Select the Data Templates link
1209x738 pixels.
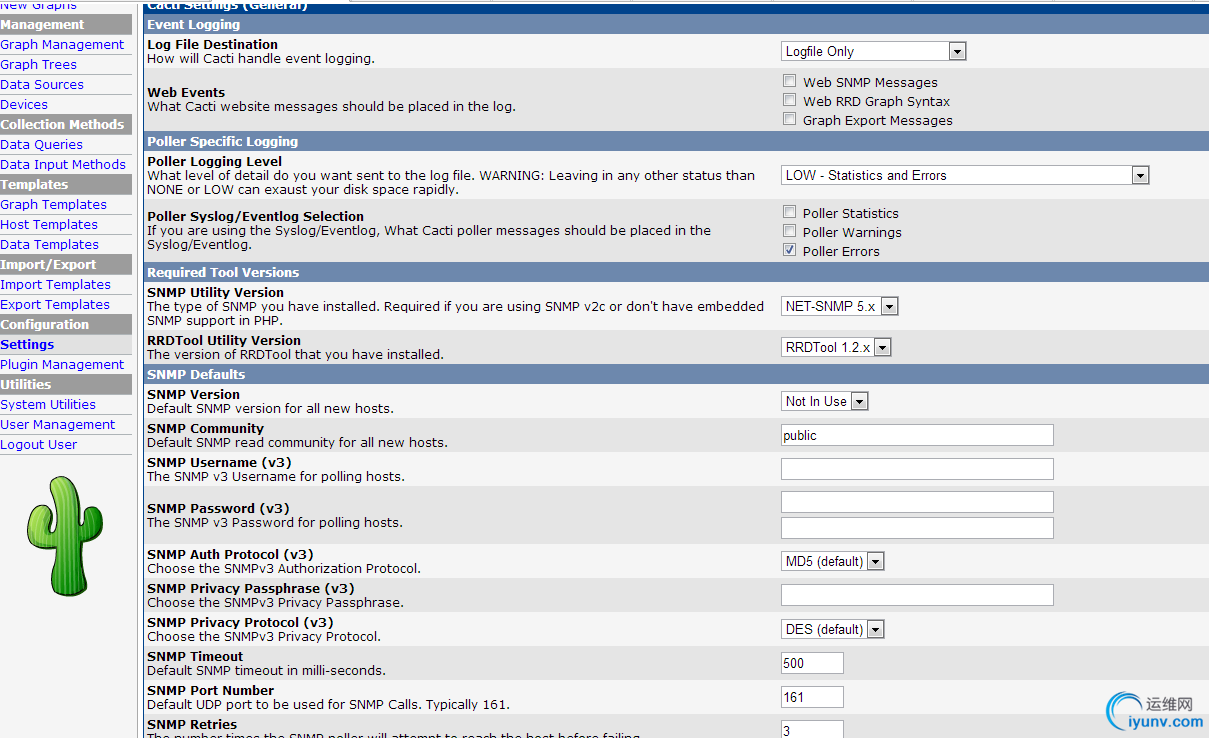point(50,244)
